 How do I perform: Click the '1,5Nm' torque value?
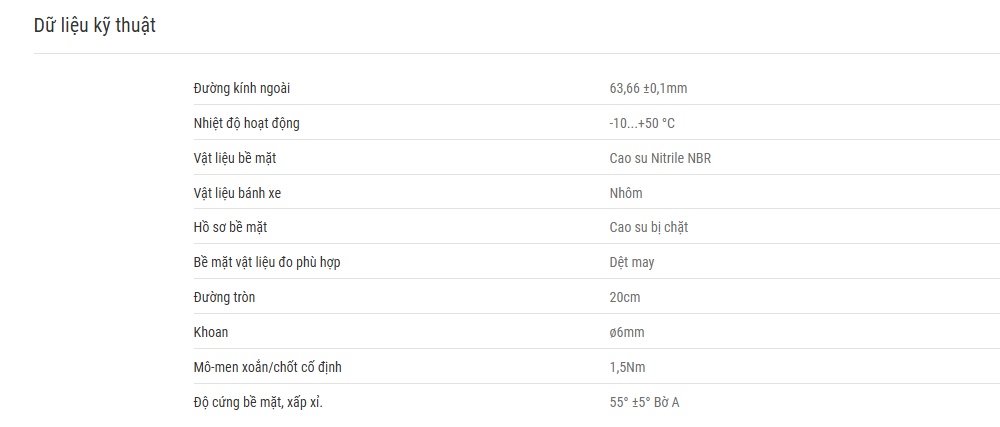tap(628, 368)
